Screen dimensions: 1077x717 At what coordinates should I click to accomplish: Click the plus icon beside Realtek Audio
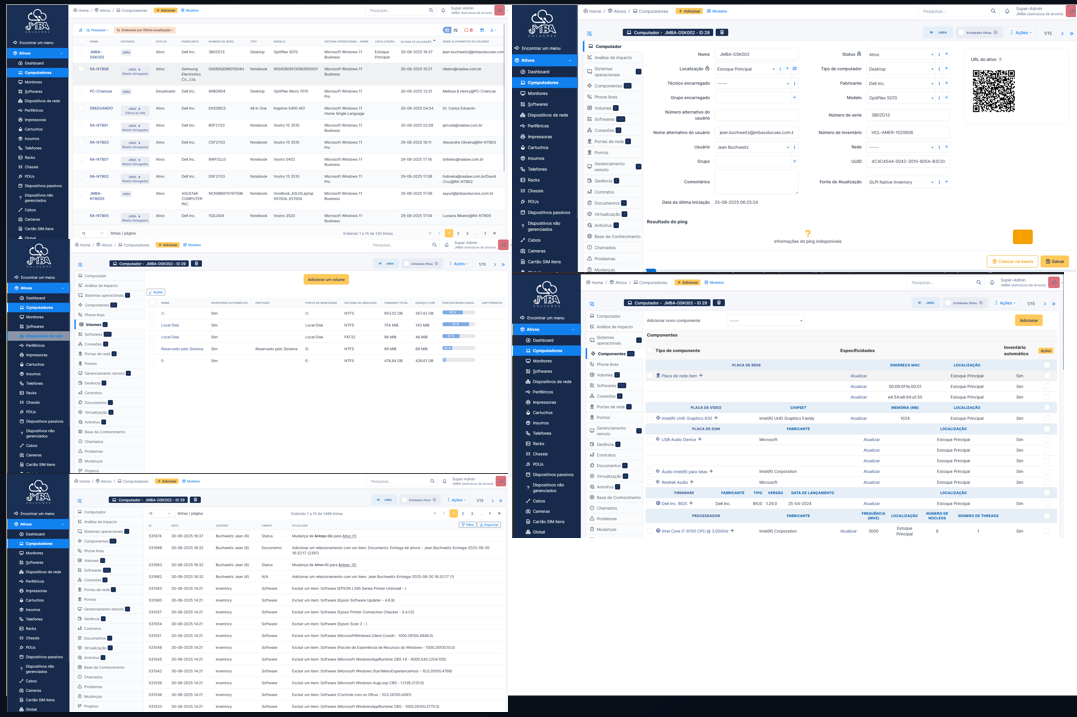692,482
